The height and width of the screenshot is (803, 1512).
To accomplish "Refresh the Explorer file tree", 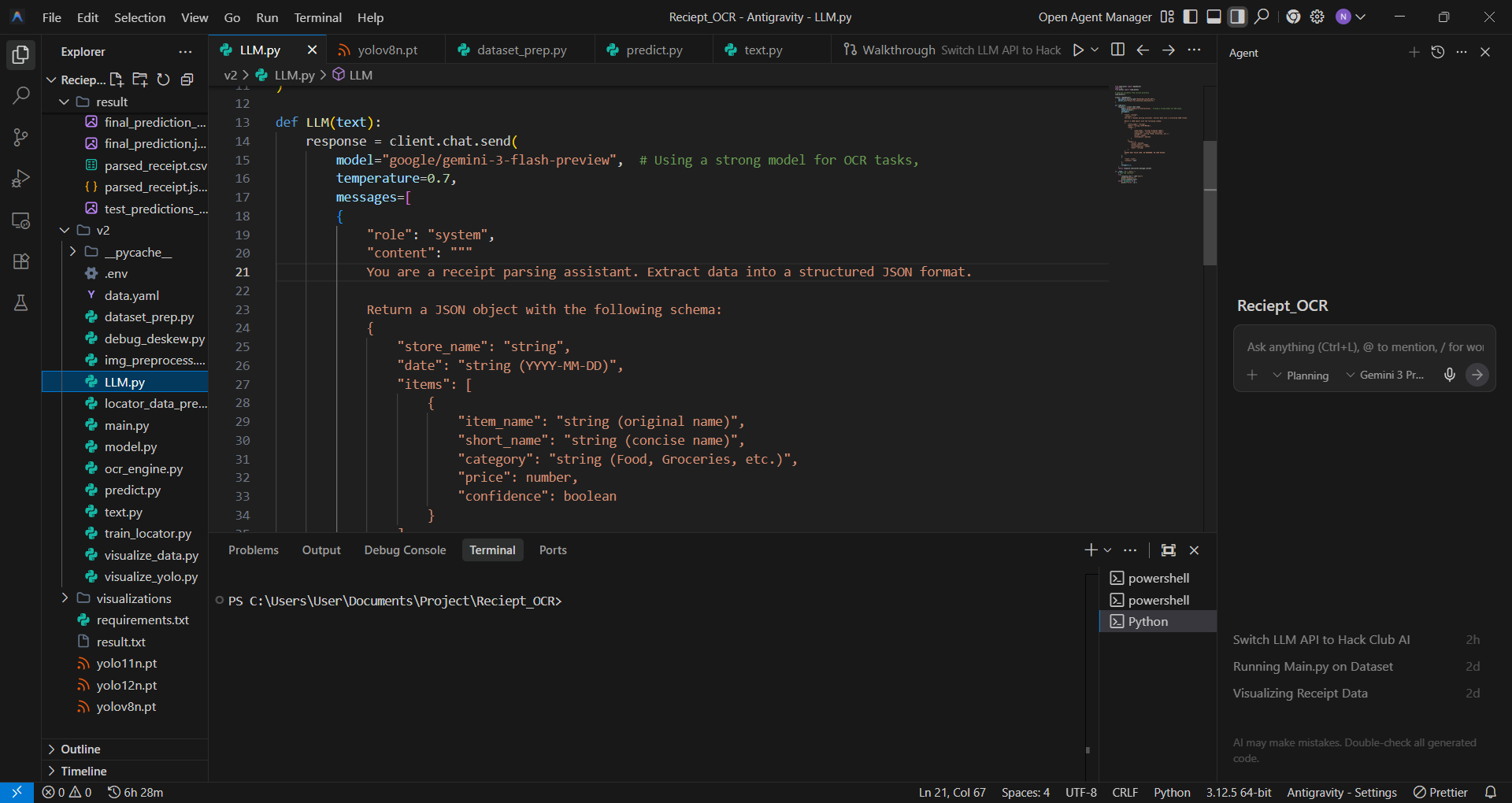I will pos(163,80).
